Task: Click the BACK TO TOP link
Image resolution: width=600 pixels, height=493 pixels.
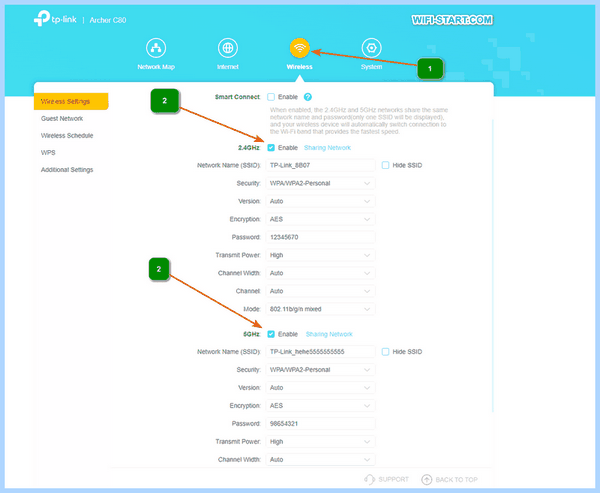Action: pyautogui.click(x=457, y=480)
